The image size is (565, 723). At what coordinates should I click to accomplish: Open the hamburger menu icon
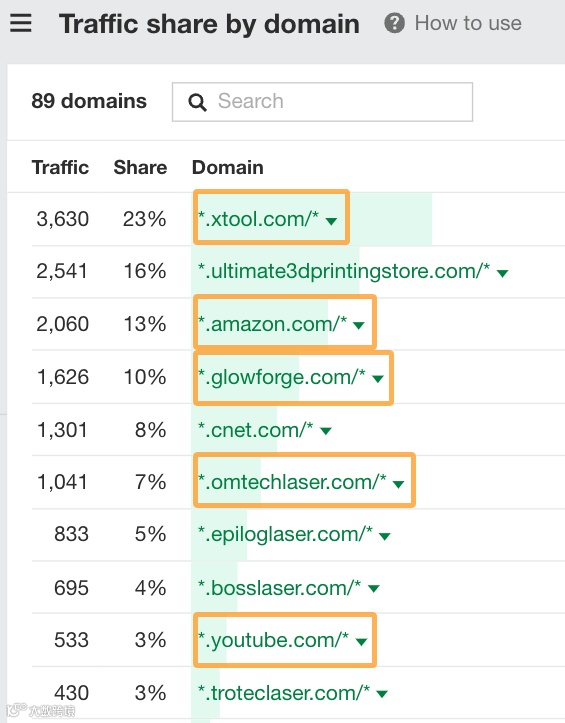point(21,23)
